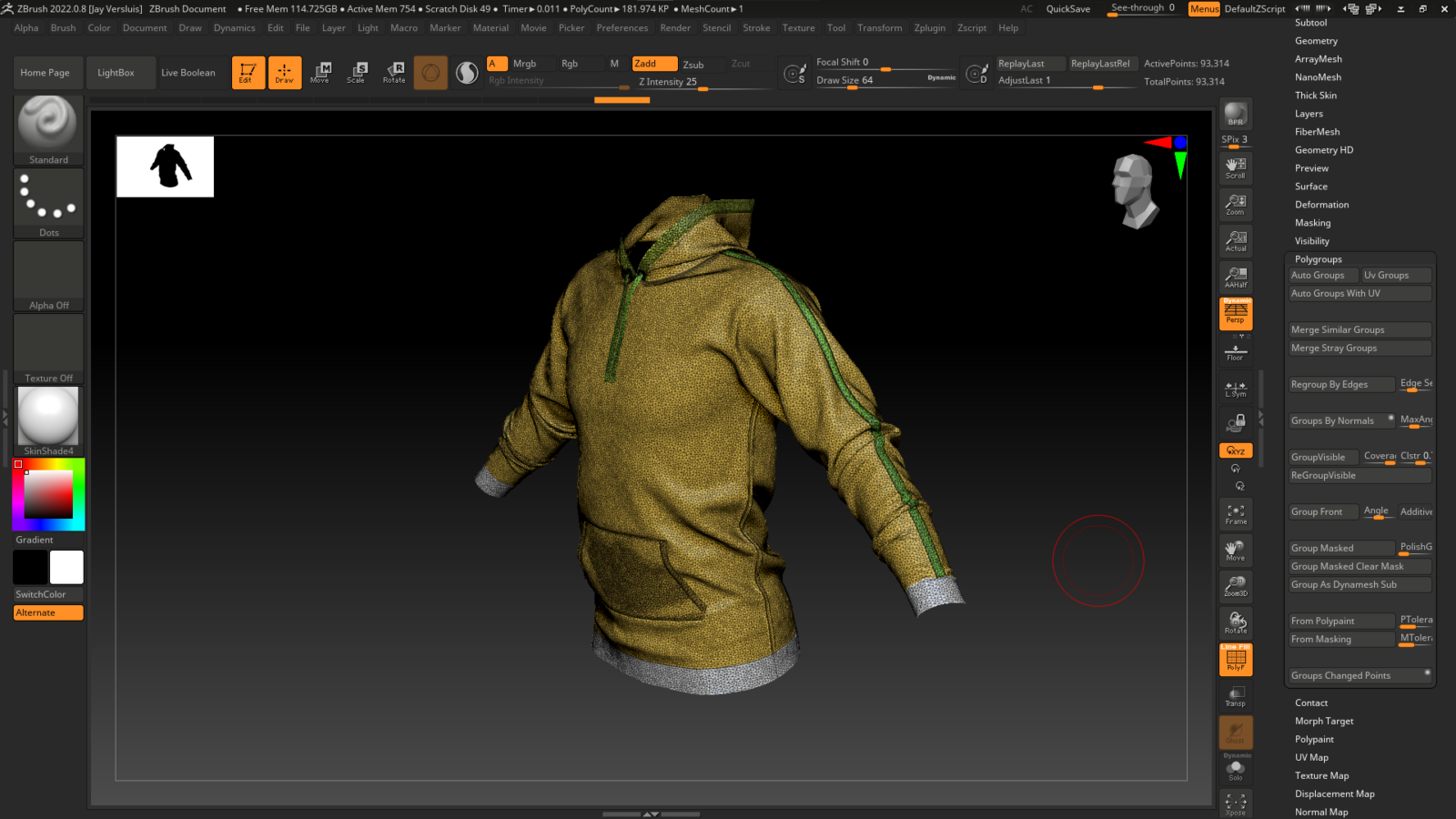This screenshot has width=1456, height=819.
Task: Select the Zoom3D tool on the right shelf
Action: [x=1235, y=586]
